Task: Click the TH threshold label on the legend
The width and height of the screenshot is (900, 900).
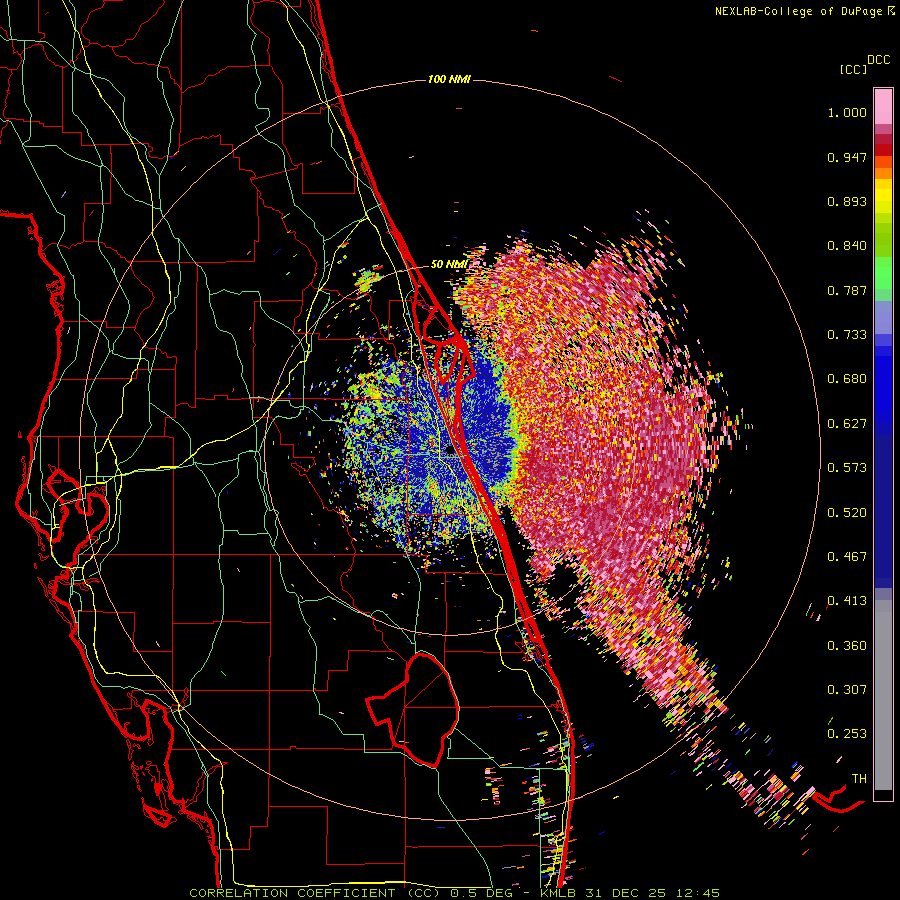Action: click(859, 779)
